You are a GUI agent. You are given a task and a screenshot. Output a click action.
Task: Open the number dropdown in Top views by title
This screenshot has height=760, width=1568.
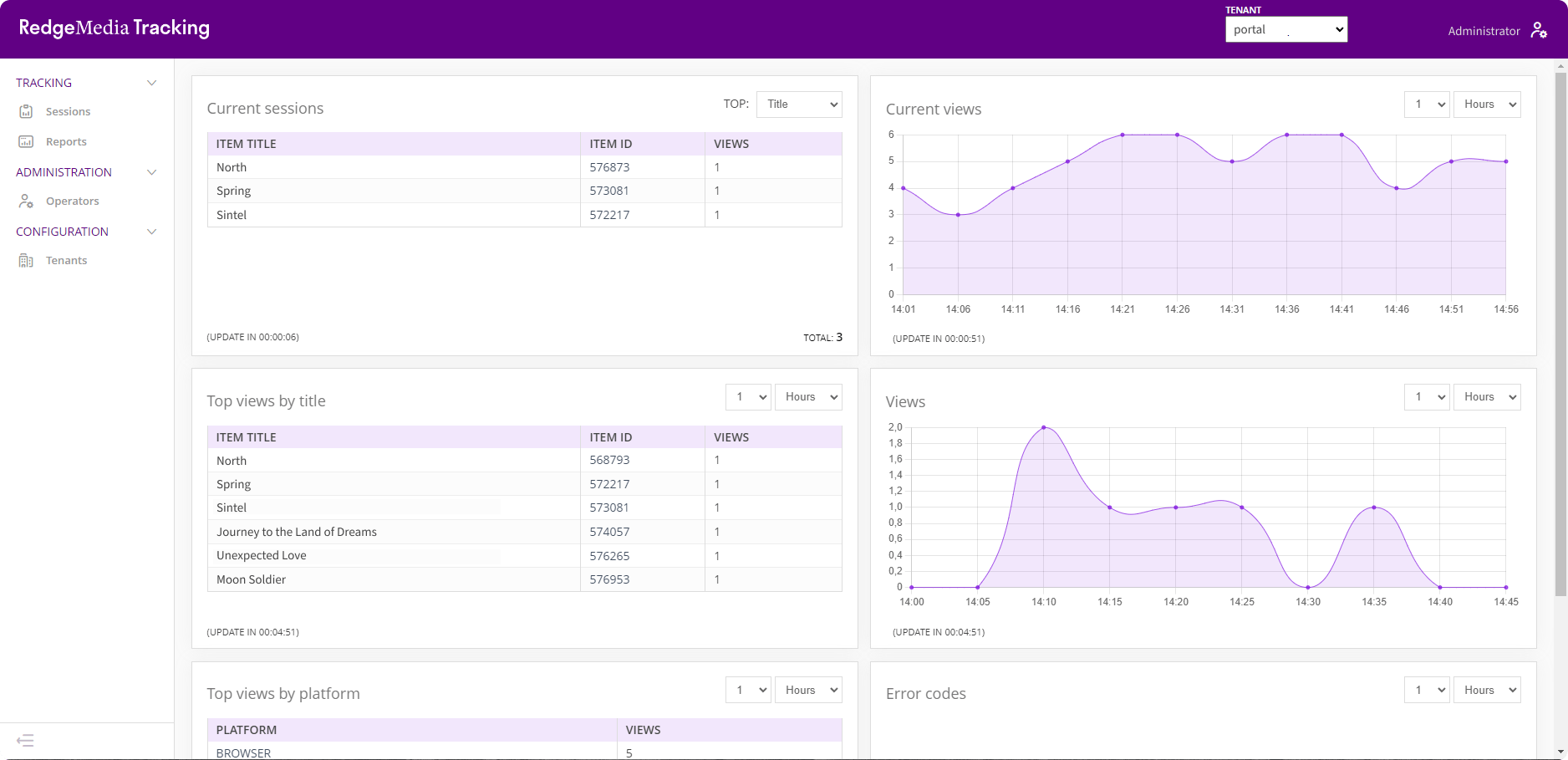748,397
